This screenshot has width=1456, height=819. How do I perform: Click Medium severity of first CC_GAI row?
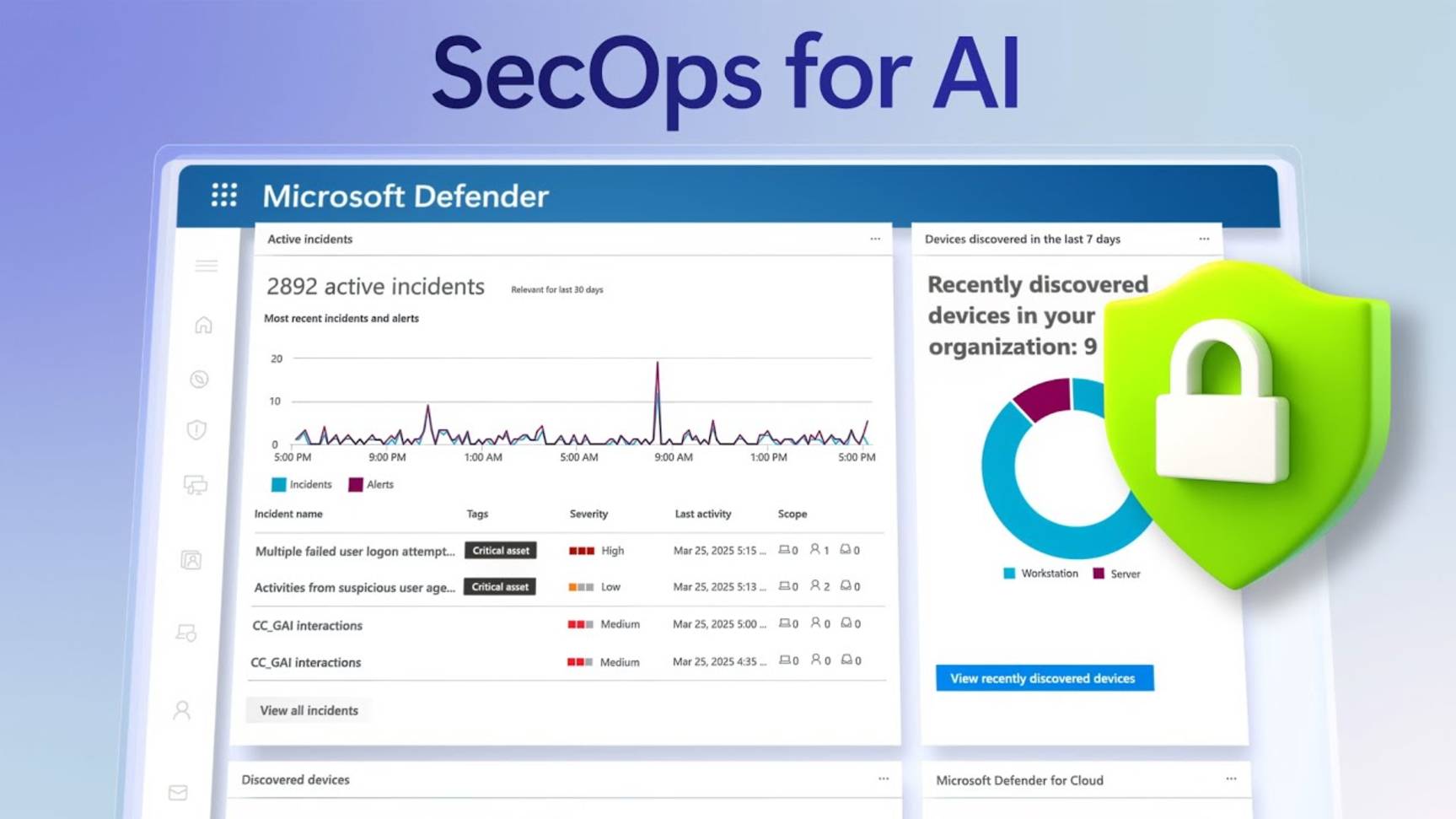(604, 624)
